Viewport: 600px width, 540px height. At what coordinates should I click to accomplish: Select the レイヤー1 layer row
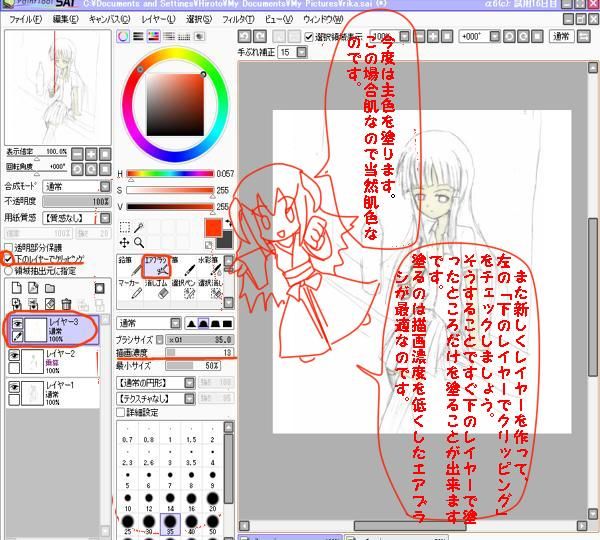point(52,393)
